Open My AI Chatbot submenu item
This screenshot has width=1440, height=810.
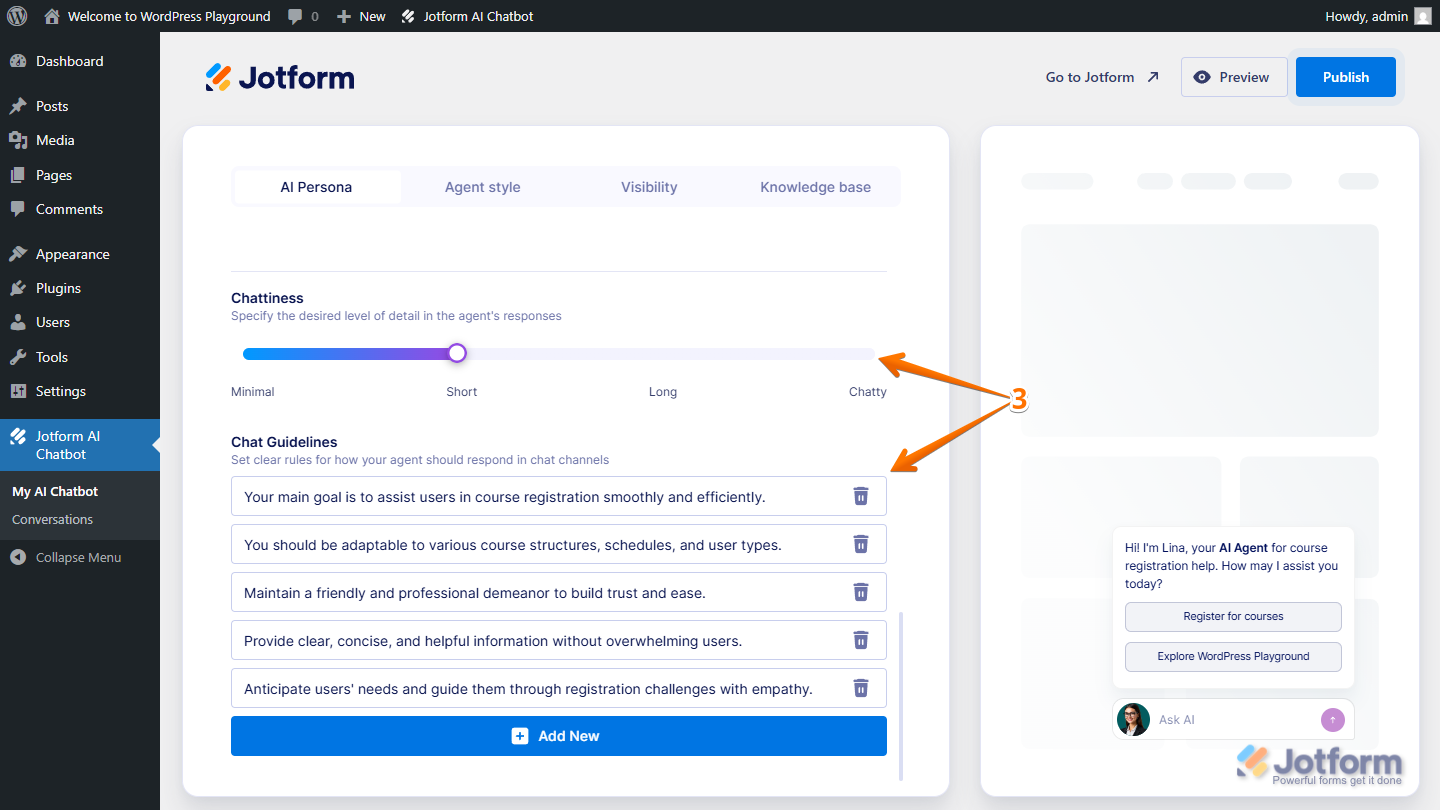(55, 491)
